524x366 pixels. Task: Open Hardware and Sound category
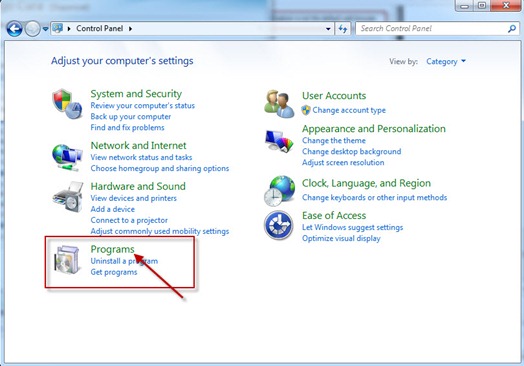(x=138, y=186)
